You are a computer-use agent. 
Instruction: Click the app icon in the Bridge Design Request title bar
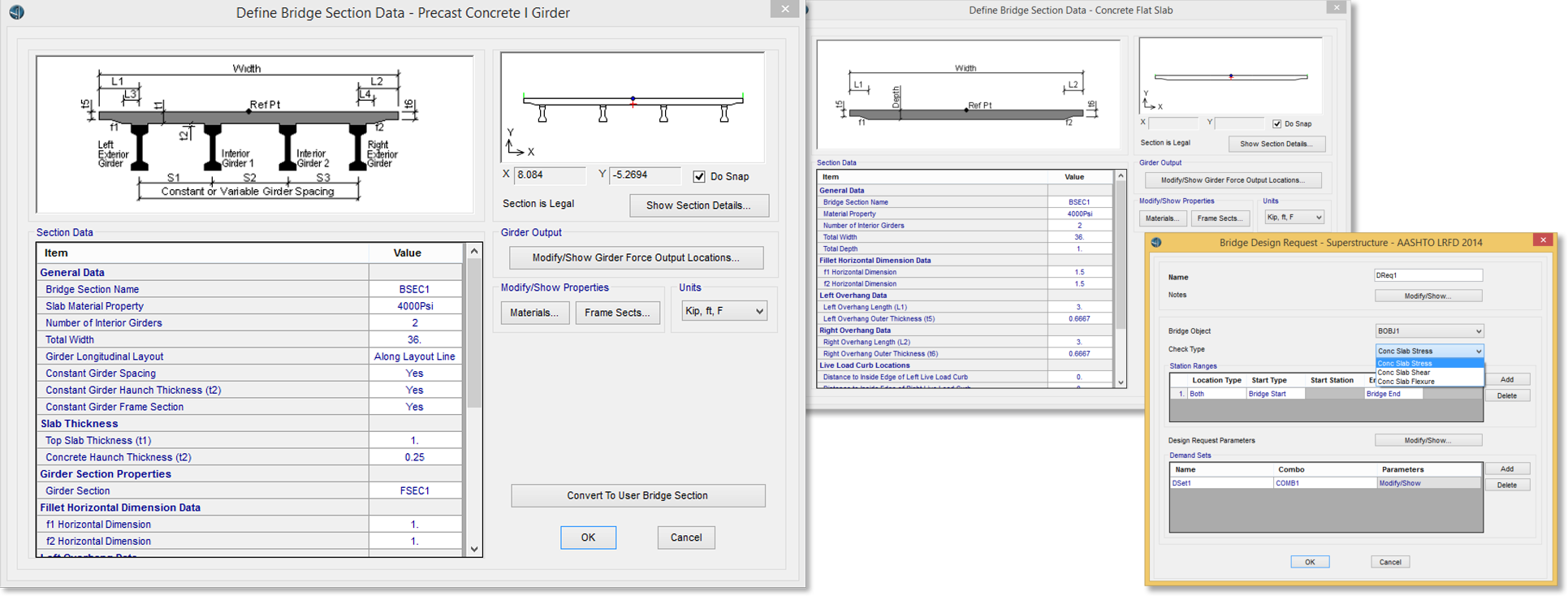pos(1156,242)
